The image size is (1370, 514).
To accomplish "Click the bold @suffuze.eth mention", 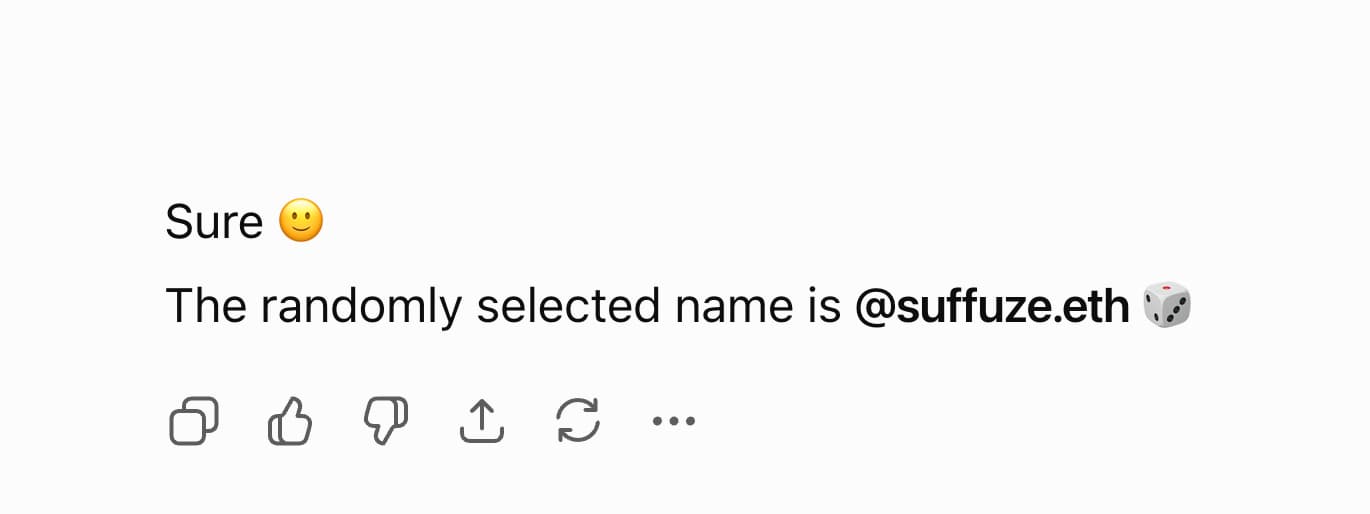I will click(991, 306).
